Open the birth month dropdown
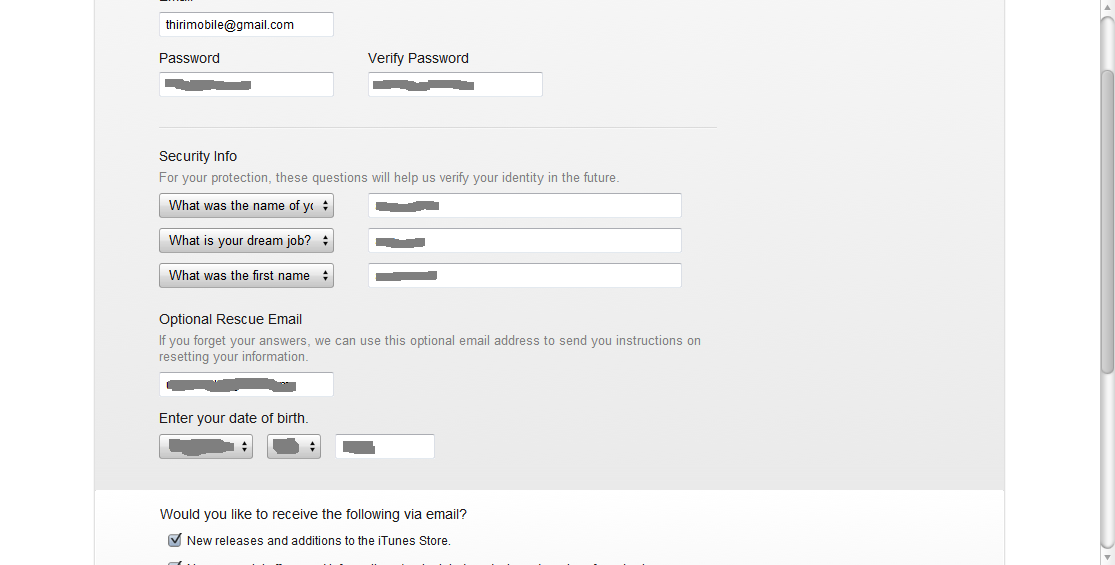1115x565 pixels. click(x=206, y=446)
